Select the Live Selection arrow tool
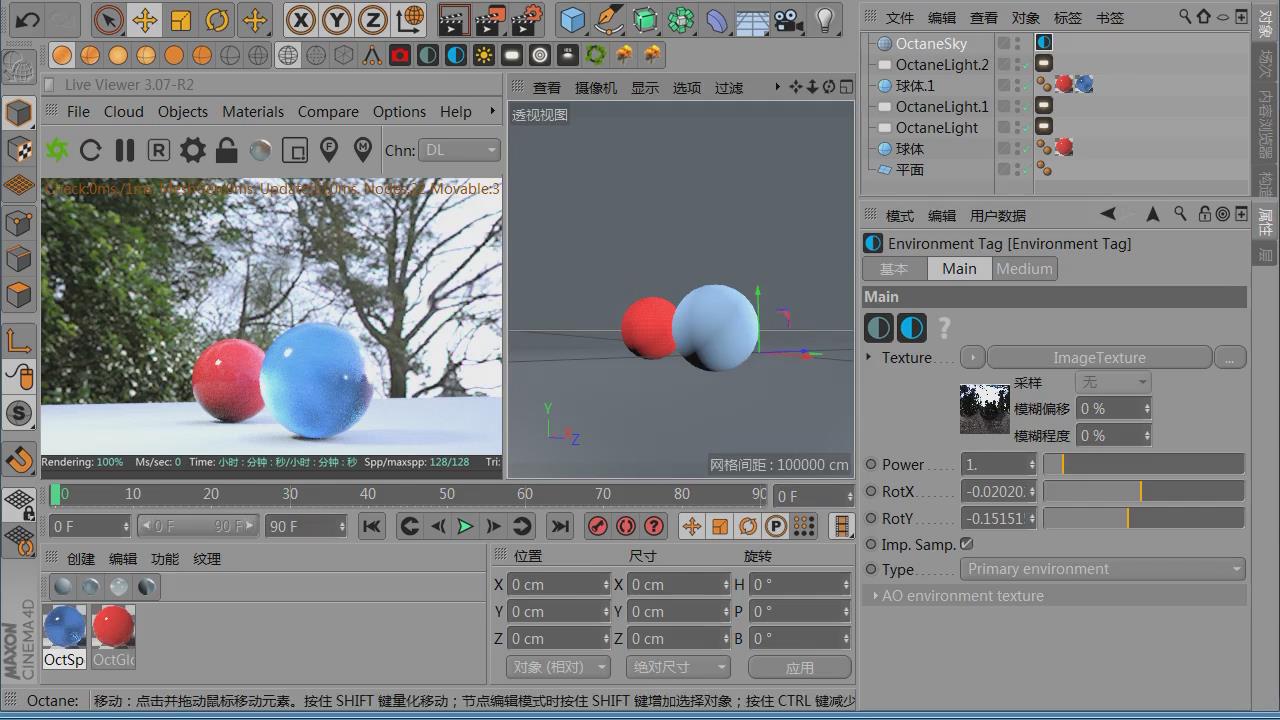Screen dimensions: 1280x720 click(x=109, y=19)
